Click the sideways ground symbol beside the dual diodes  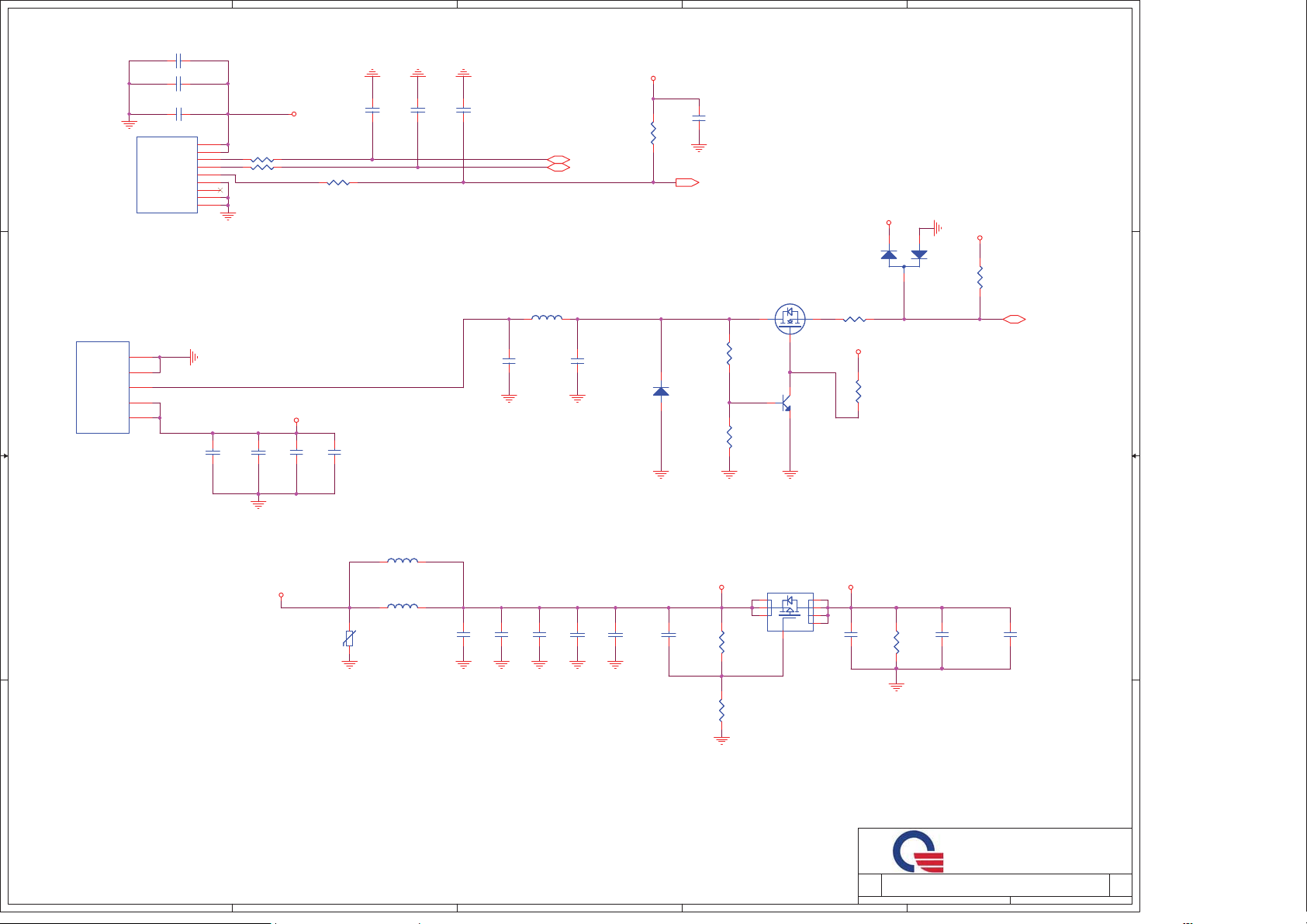point(939,228)
